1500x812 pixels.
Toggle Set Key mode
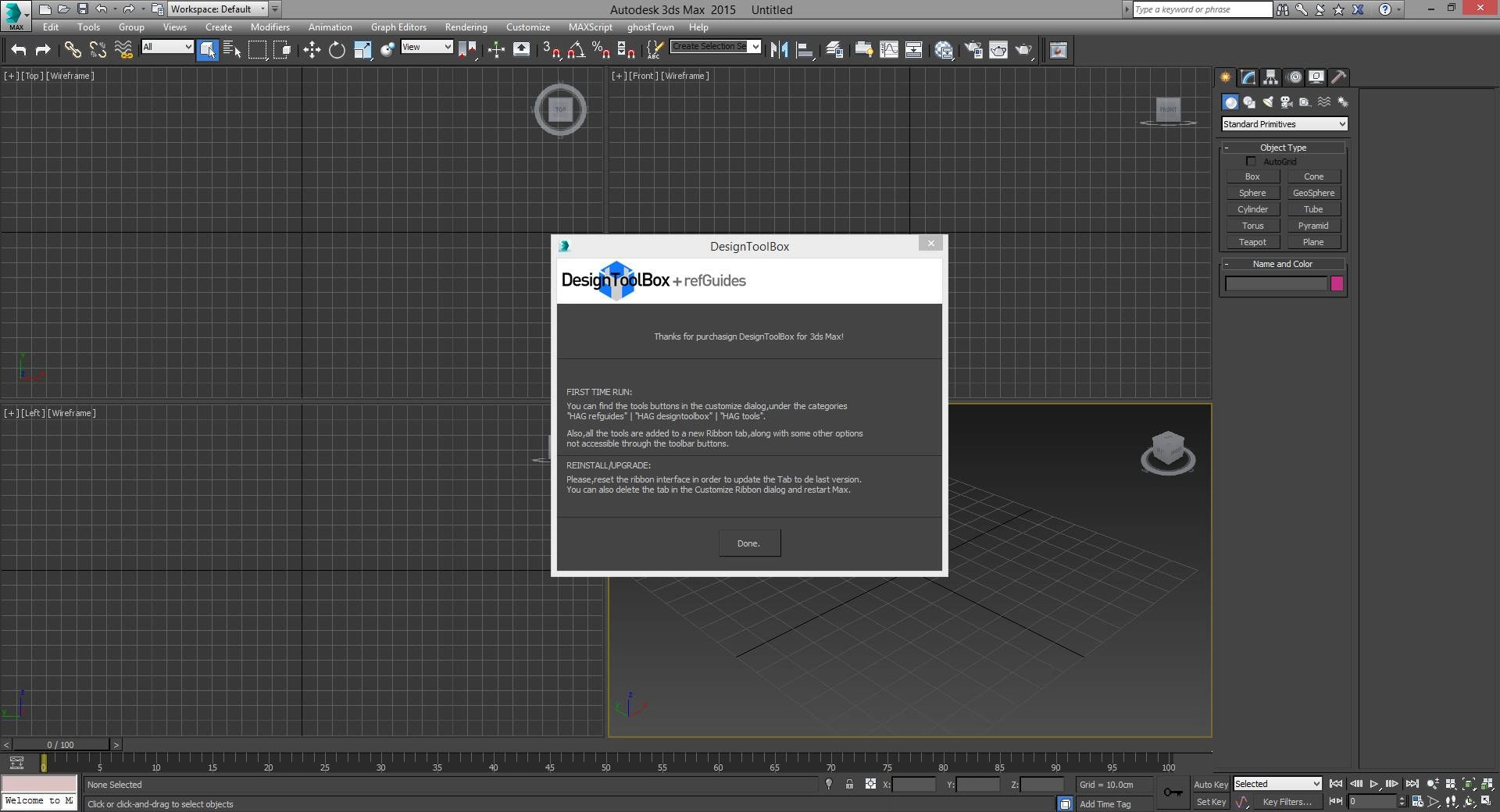[x=1211, y=802]
